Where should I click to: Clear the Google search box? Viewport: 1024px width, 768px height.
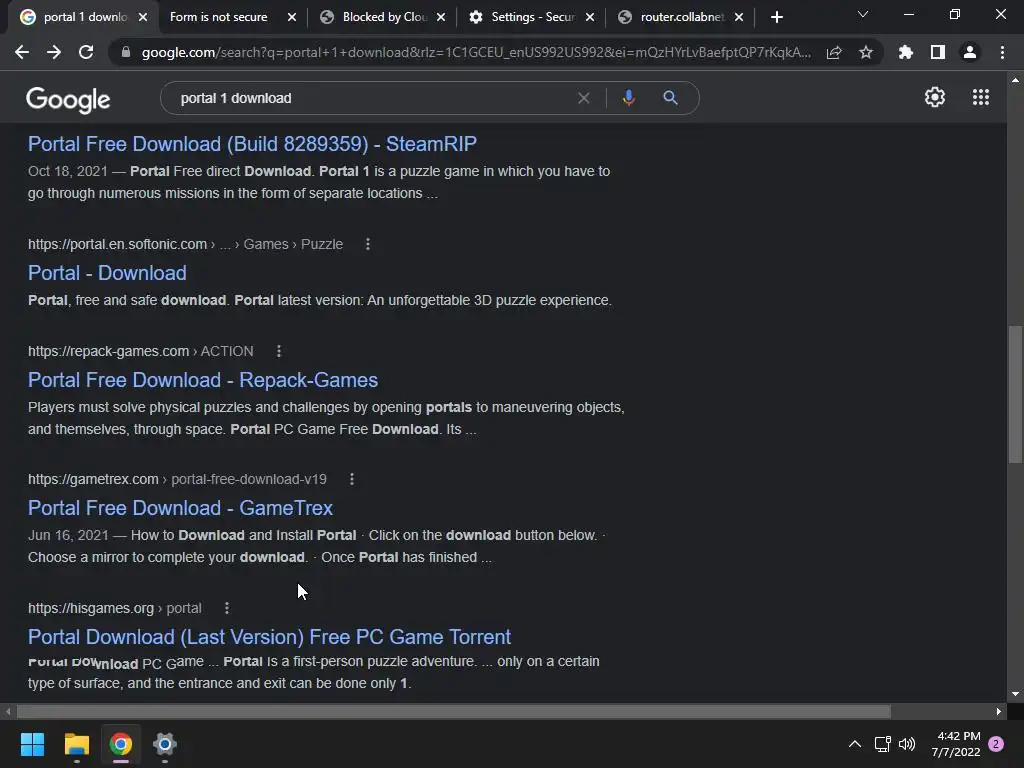click(x=584, y=98)
